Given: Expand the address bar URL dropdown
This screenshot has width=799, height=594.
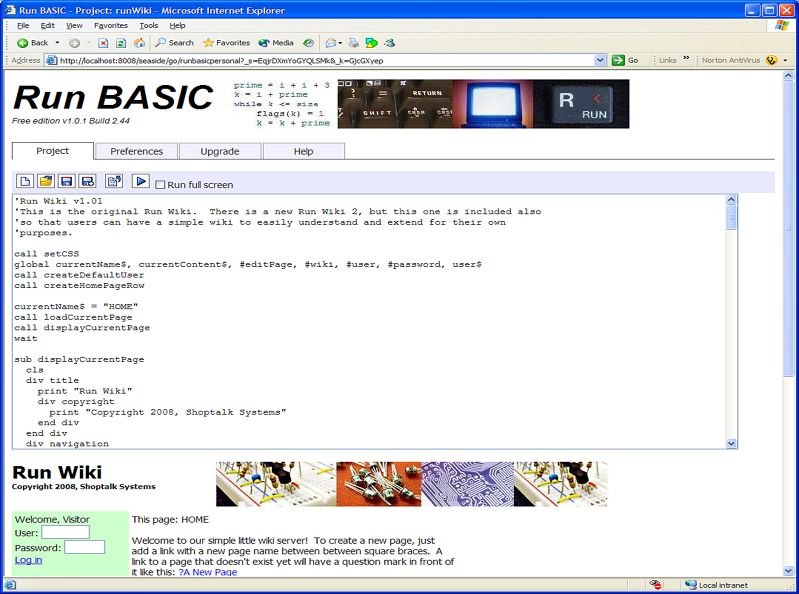Looking at the screenshot, I should [x=600, y=60].
